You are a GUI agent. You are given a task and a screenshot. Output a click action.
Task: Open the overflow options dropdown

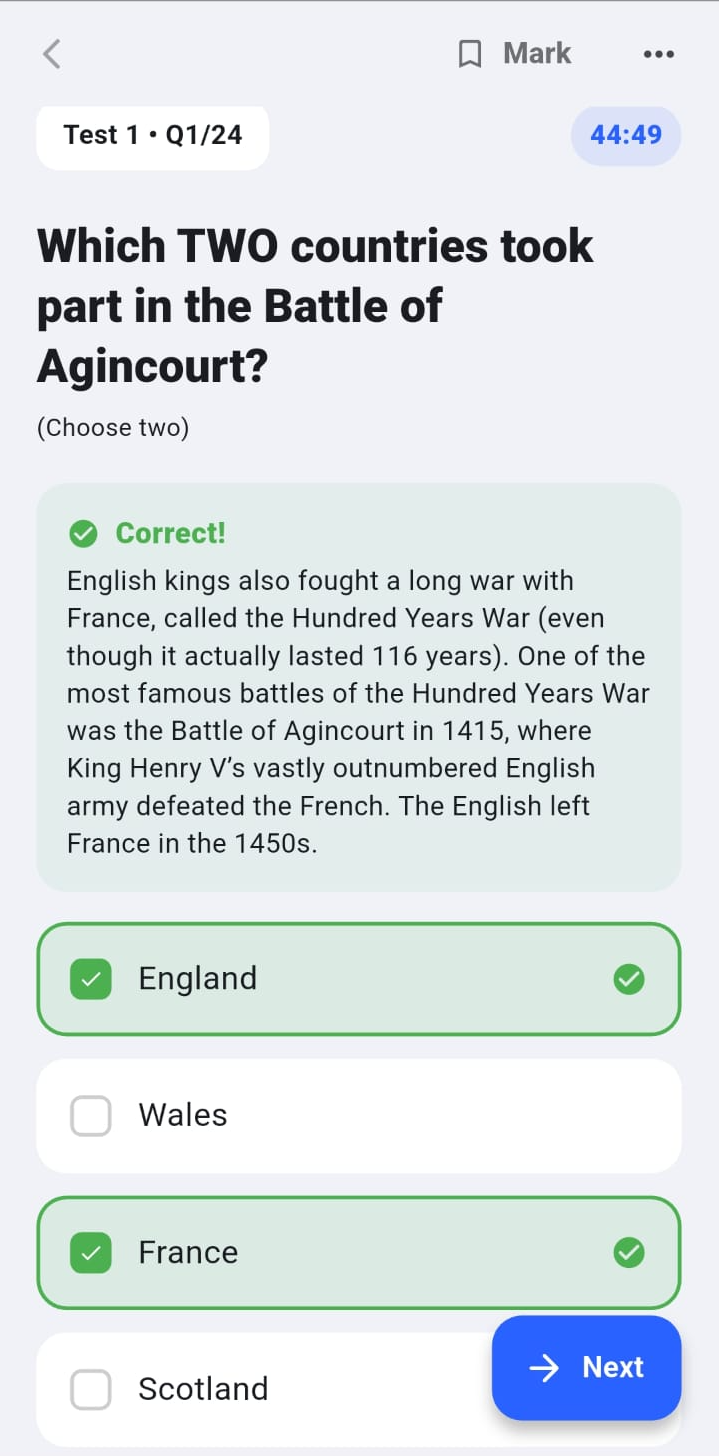(x=658, y=54)
